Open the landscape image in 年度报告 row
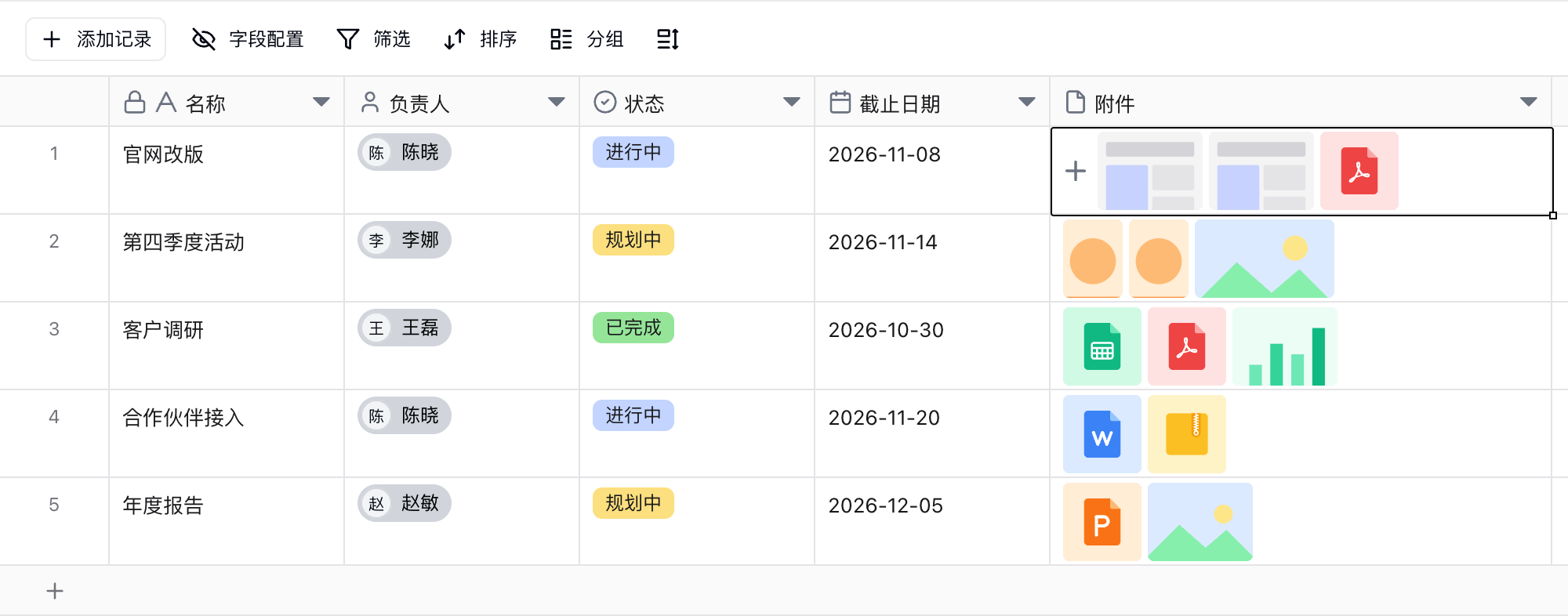The height and width of the screenshot is (616, 1568). coord(1200,522)
